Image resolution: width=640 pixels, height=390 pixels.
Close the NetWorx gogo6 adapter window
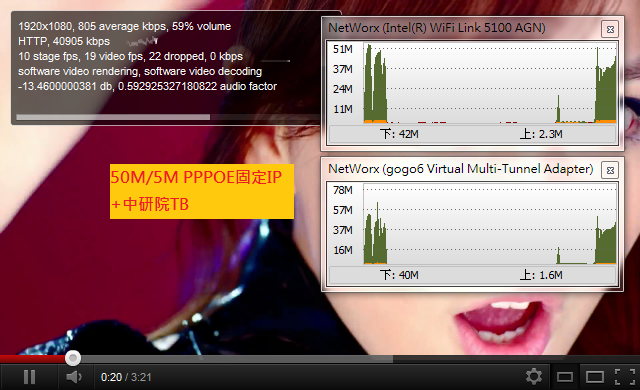tap(610, 170)
